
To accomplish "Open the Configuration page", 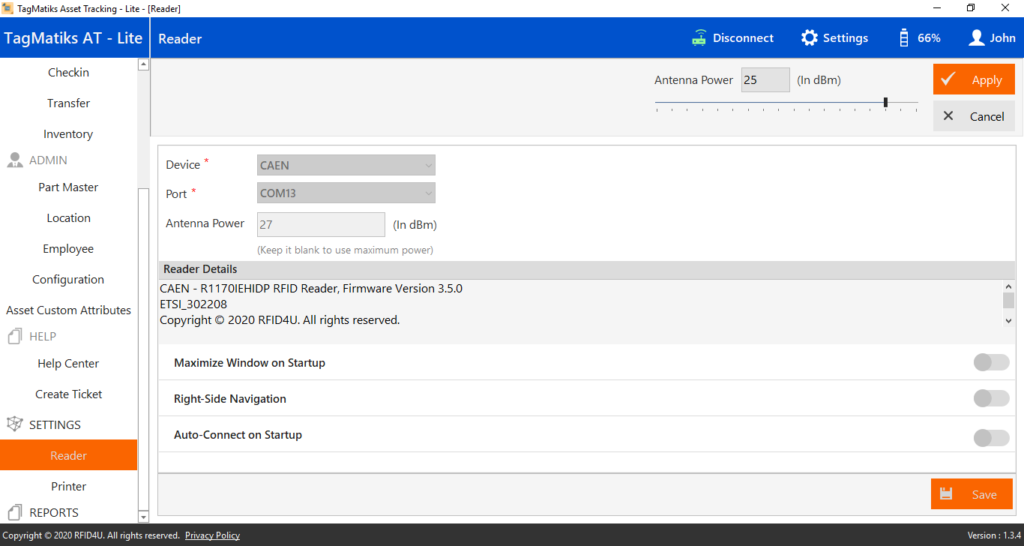I will [69, 280].
